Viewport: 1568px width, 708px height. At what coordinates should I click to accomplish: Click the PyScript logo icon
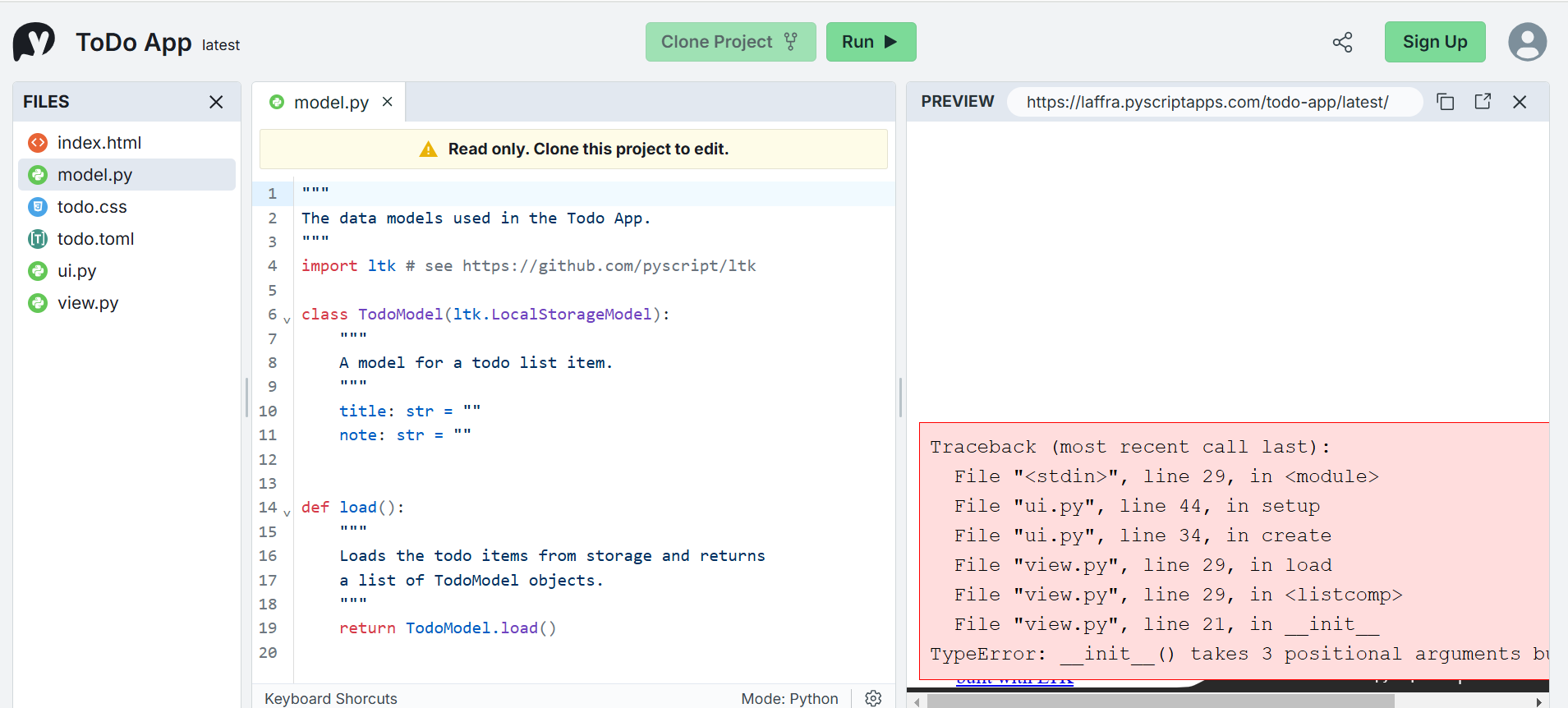click(x=34, y=42)
